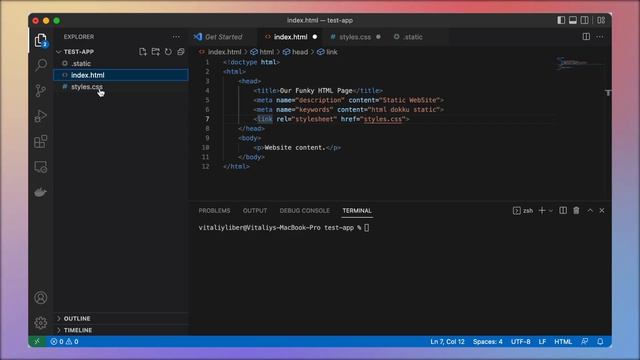This screenshot has width=640, height=360.
Task: Click the html breadcrumb segment
Action: coord(267,52)
